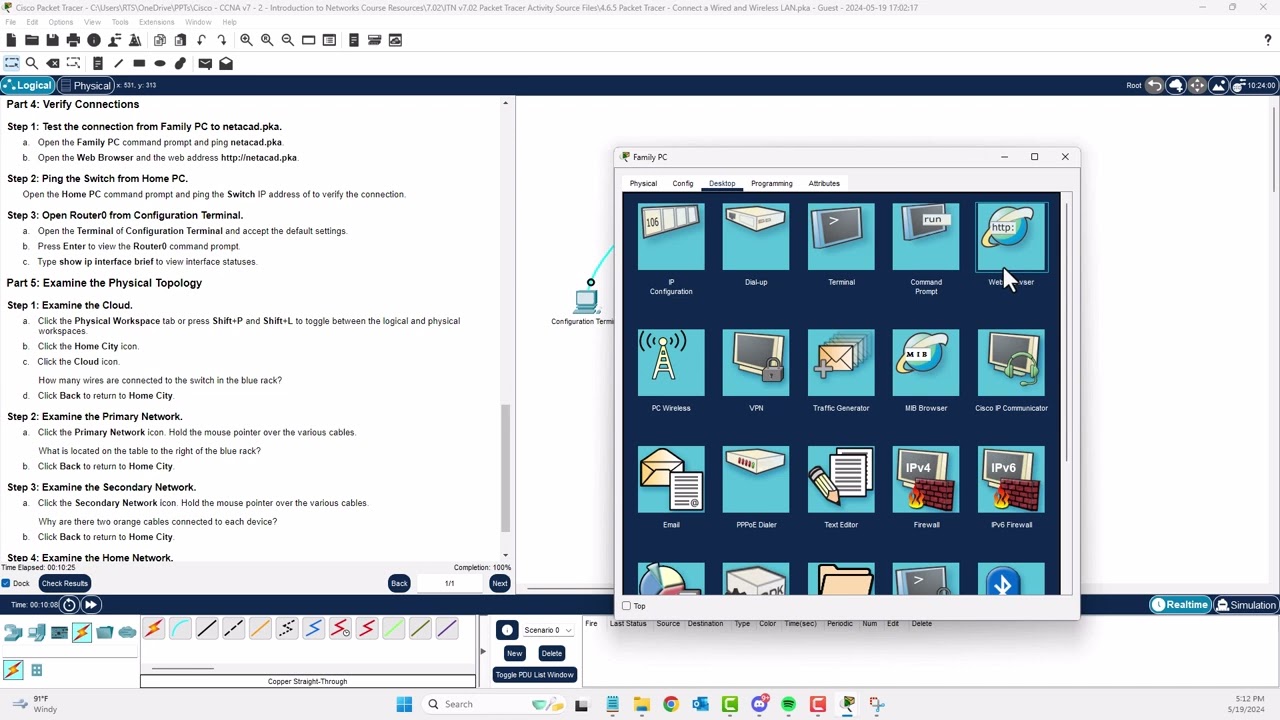Open the Programming tab in Family PC
1280x720 pixels.
pos(772,183)
